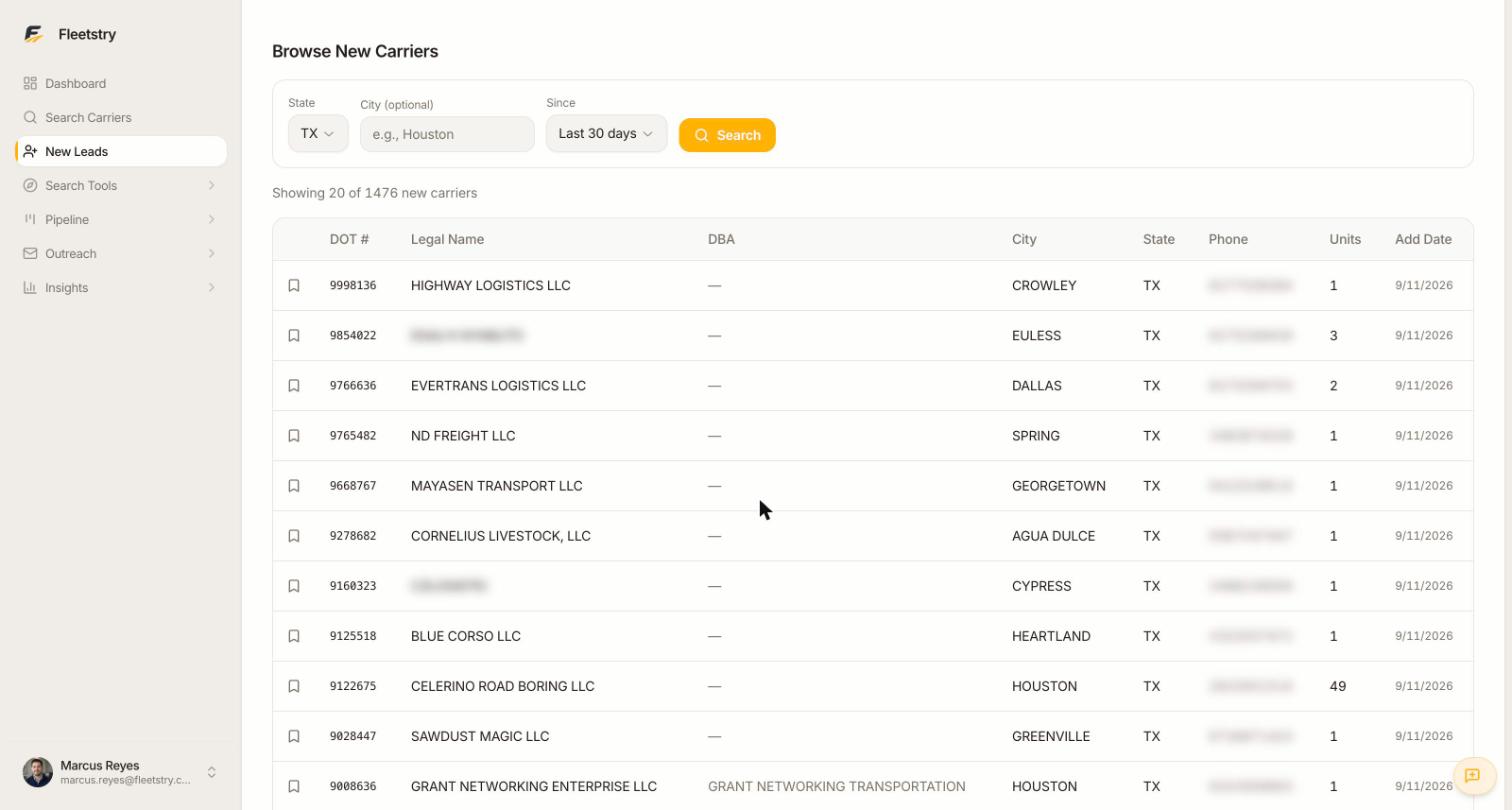Image resolution: width=1512 pixels, height=810 pixels.
Task: Click the Add Date column header
Action: tap(1423, 240)
